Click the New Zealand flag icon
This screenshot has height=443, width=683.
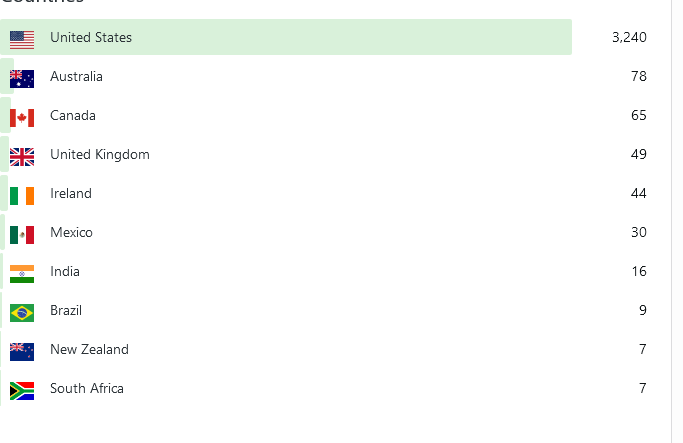[x=22, y=351]
